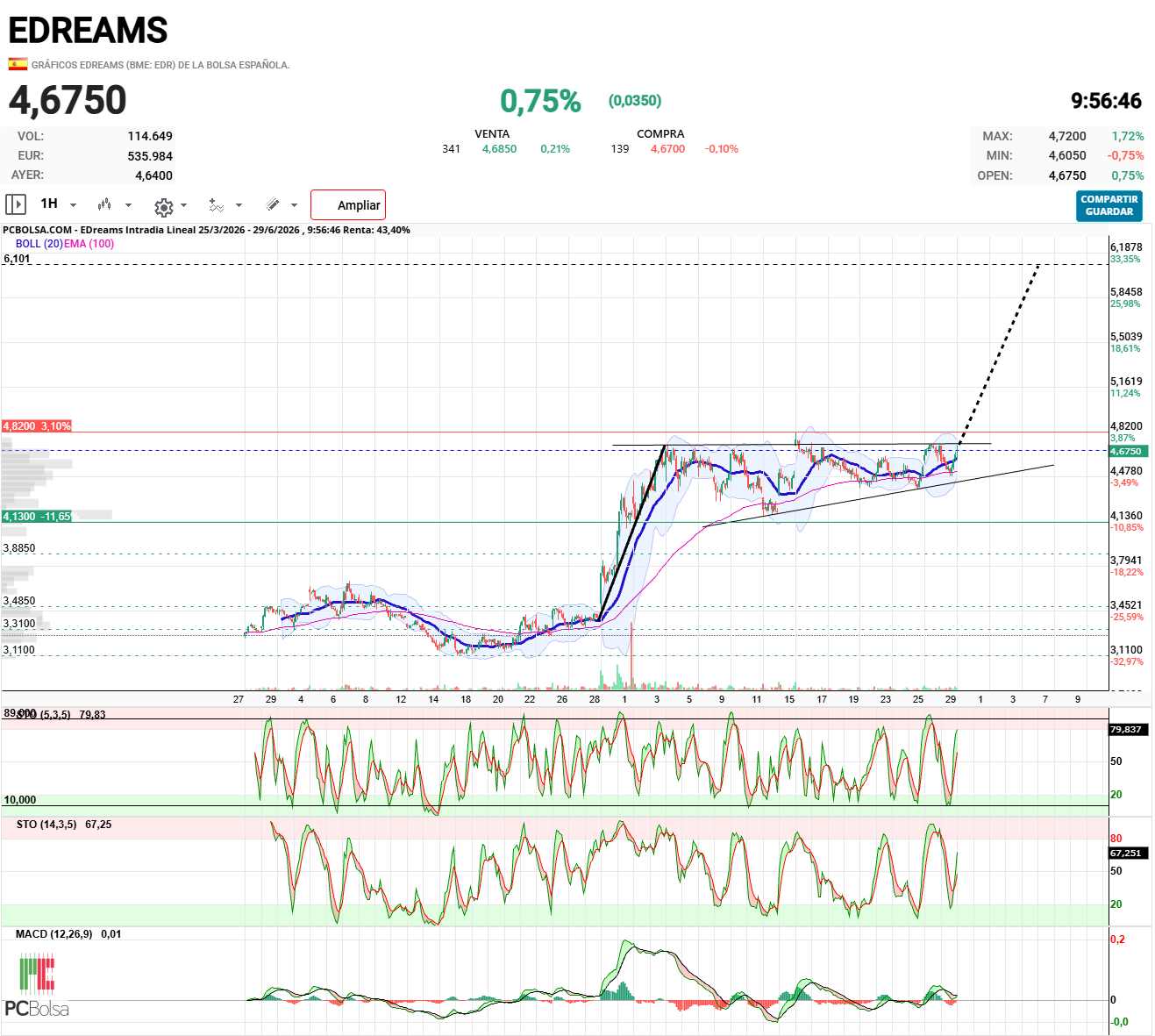1155x1036 pixels.
Task: Click the COMPRA volume 139
Action: 620,149
